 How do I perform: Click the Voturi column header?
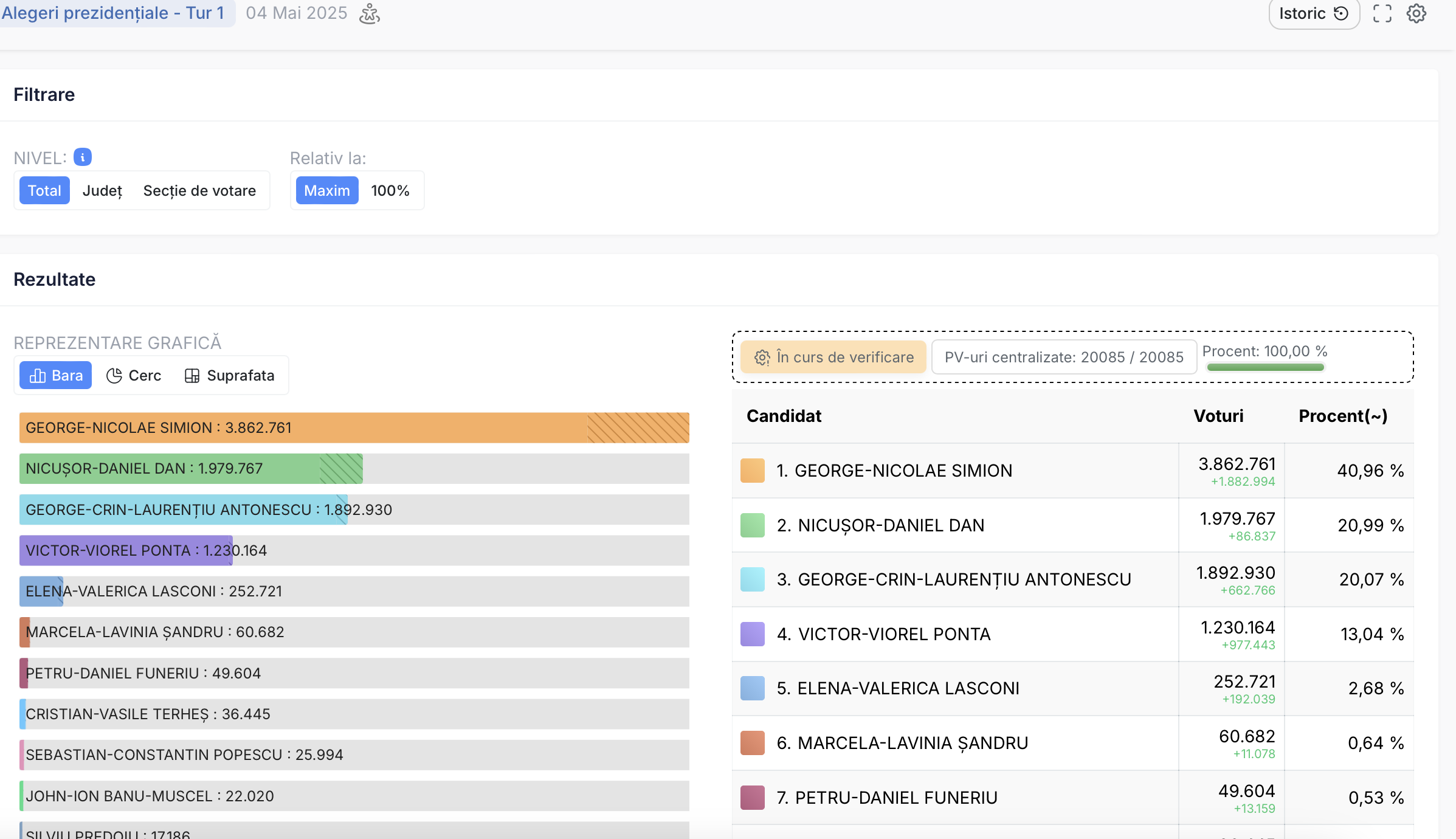coord(1218,416)
